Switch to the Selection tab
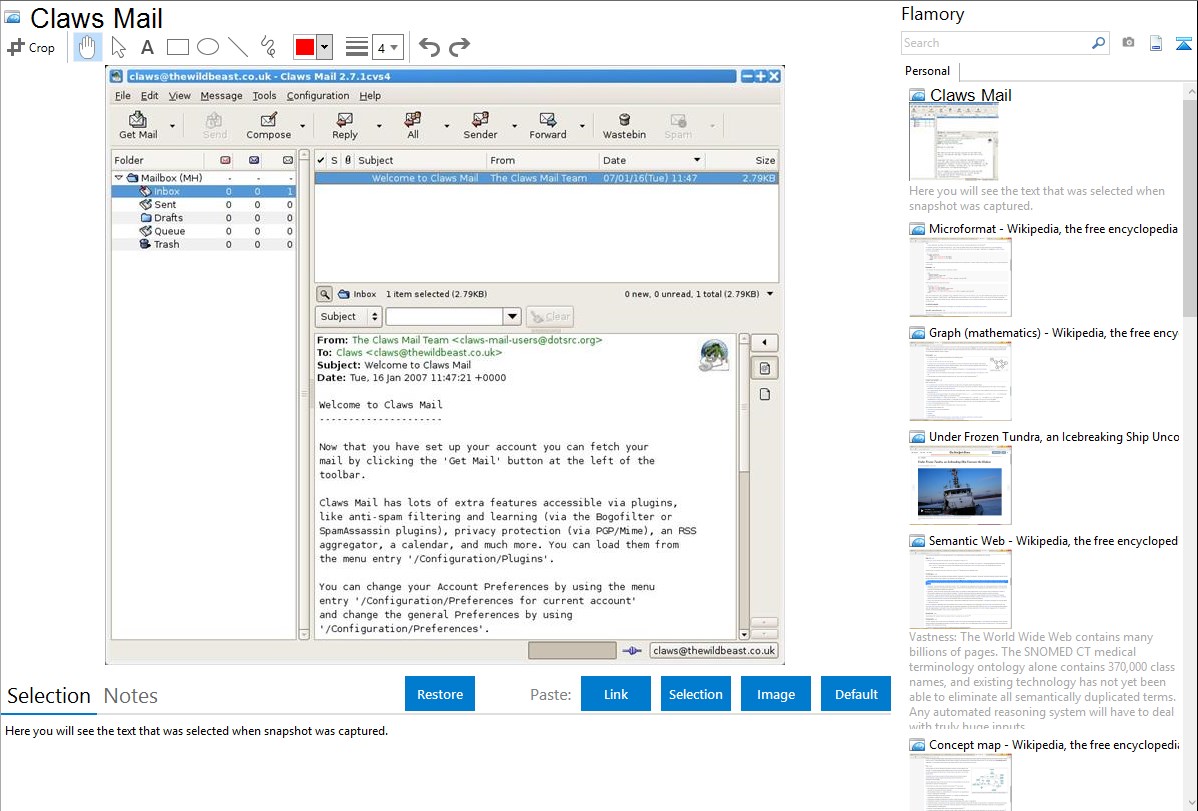 click(49, 696)
